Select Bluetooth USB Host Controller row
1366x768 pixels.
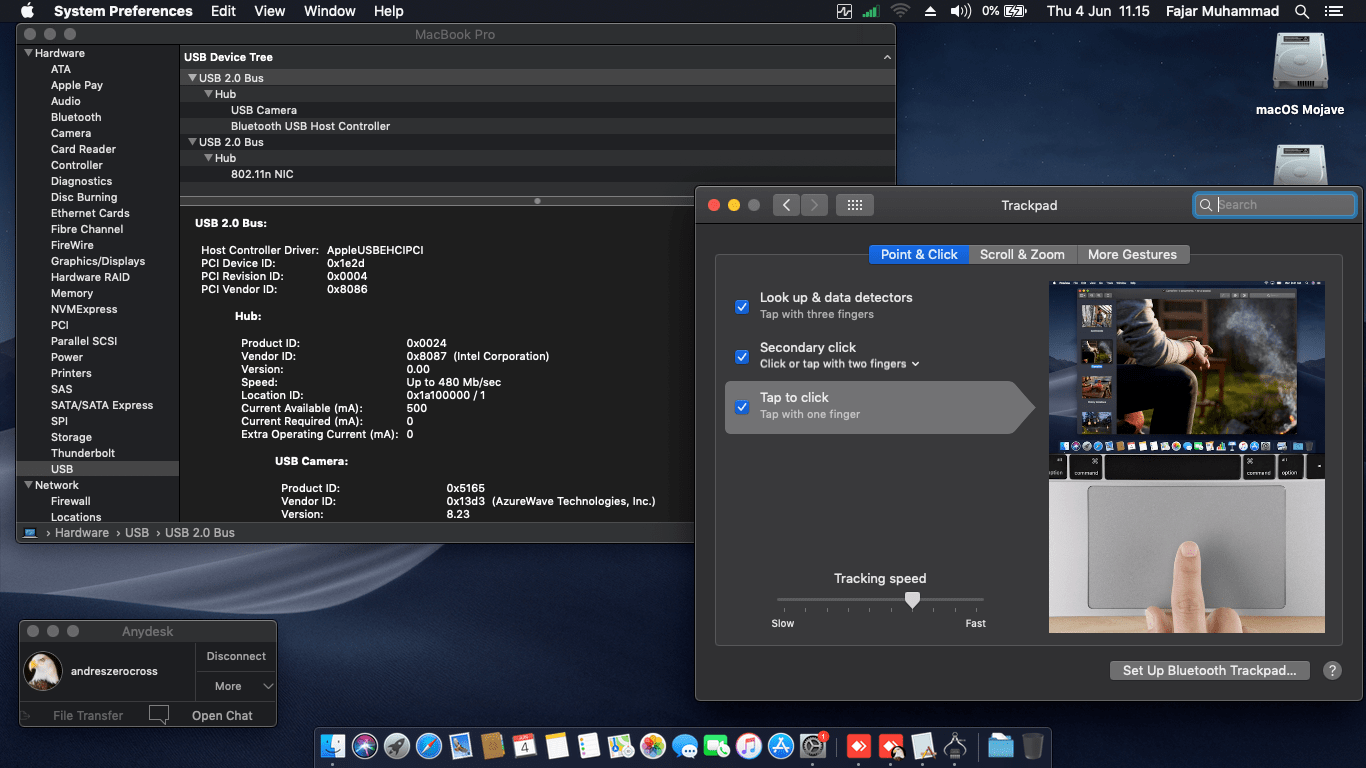click(x=537, y=126)
